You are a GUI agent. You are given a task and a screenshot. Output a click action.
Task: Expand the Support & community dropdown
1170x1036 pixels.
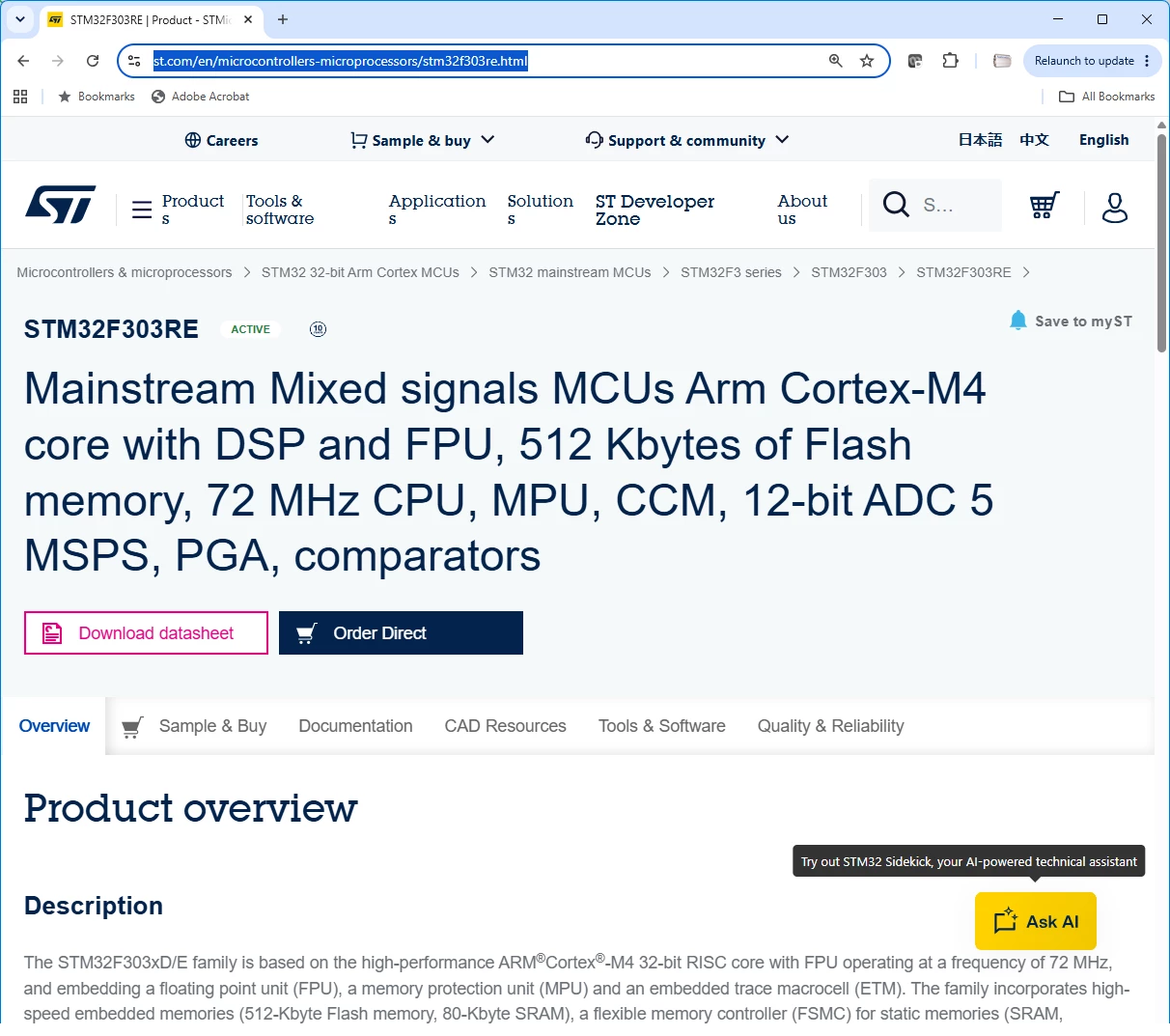click(687, 140)
